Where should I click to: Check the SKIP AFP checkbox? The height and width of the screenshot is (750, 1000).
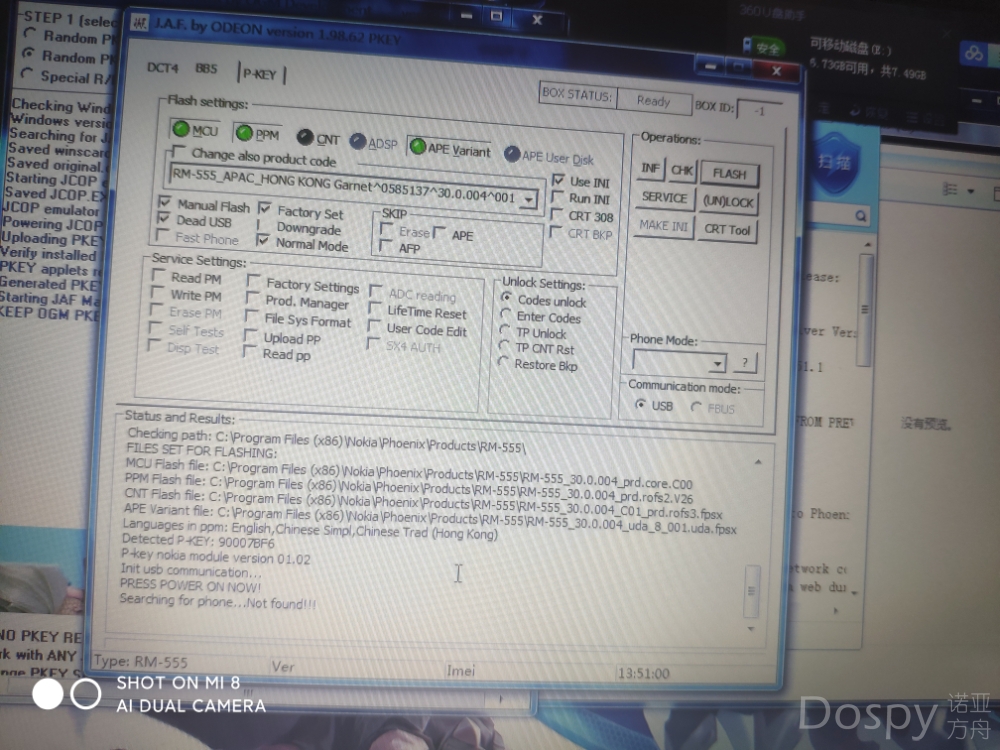385,246
